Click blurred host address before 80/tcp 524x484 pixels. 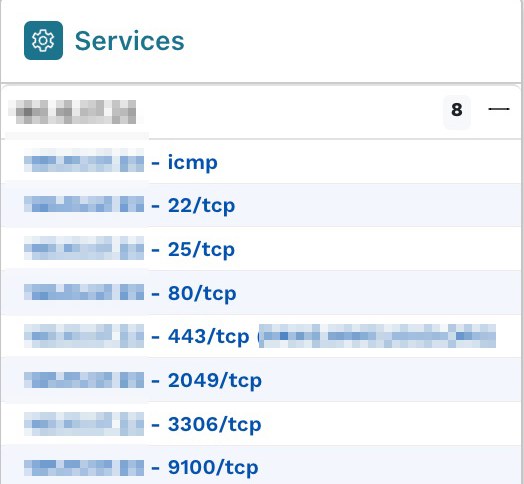[84, 292]
